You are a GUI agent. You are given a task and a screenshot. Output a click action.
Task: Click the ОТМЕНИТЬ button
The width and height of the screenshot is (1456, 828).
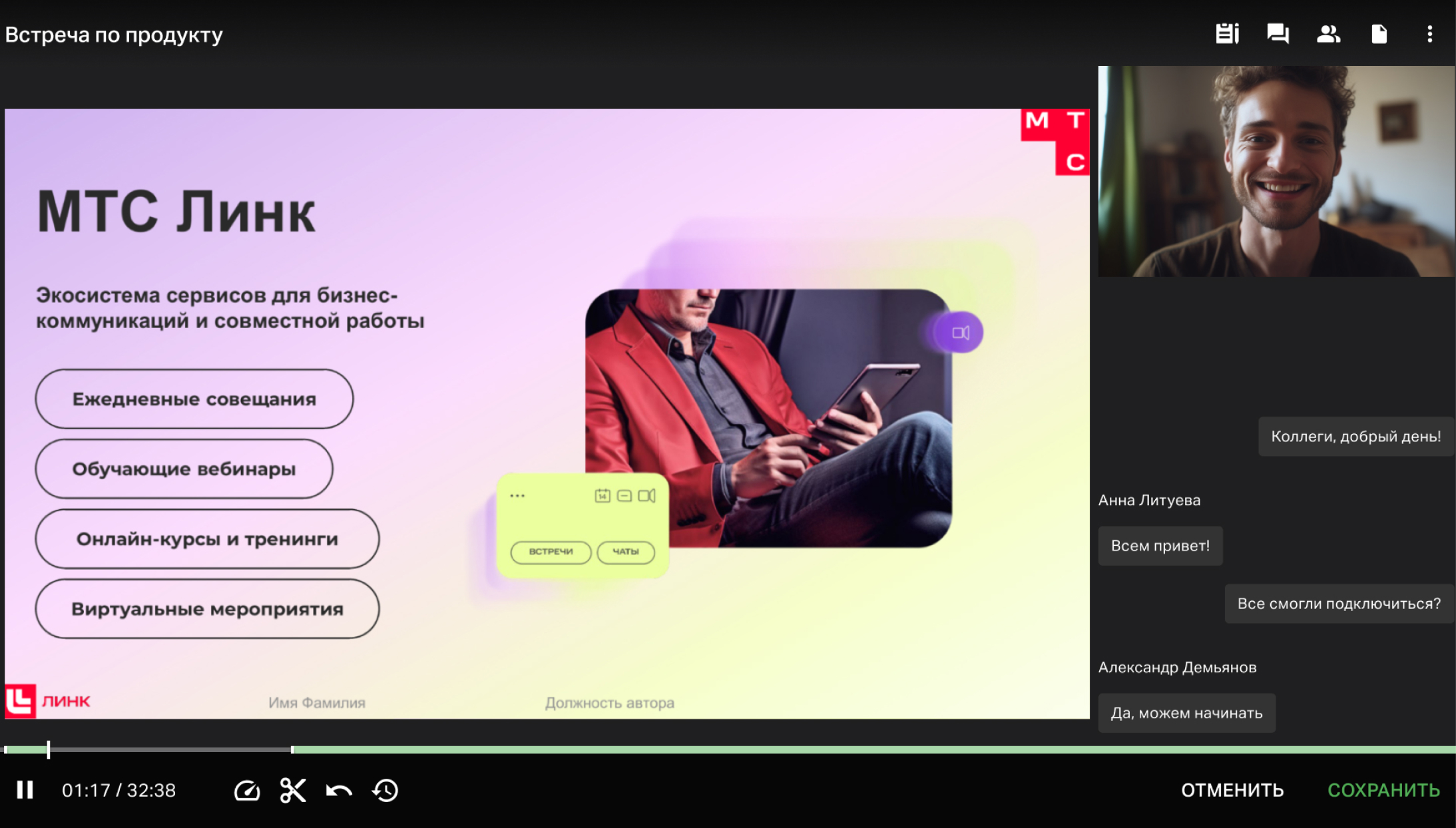coord(1232,790)
